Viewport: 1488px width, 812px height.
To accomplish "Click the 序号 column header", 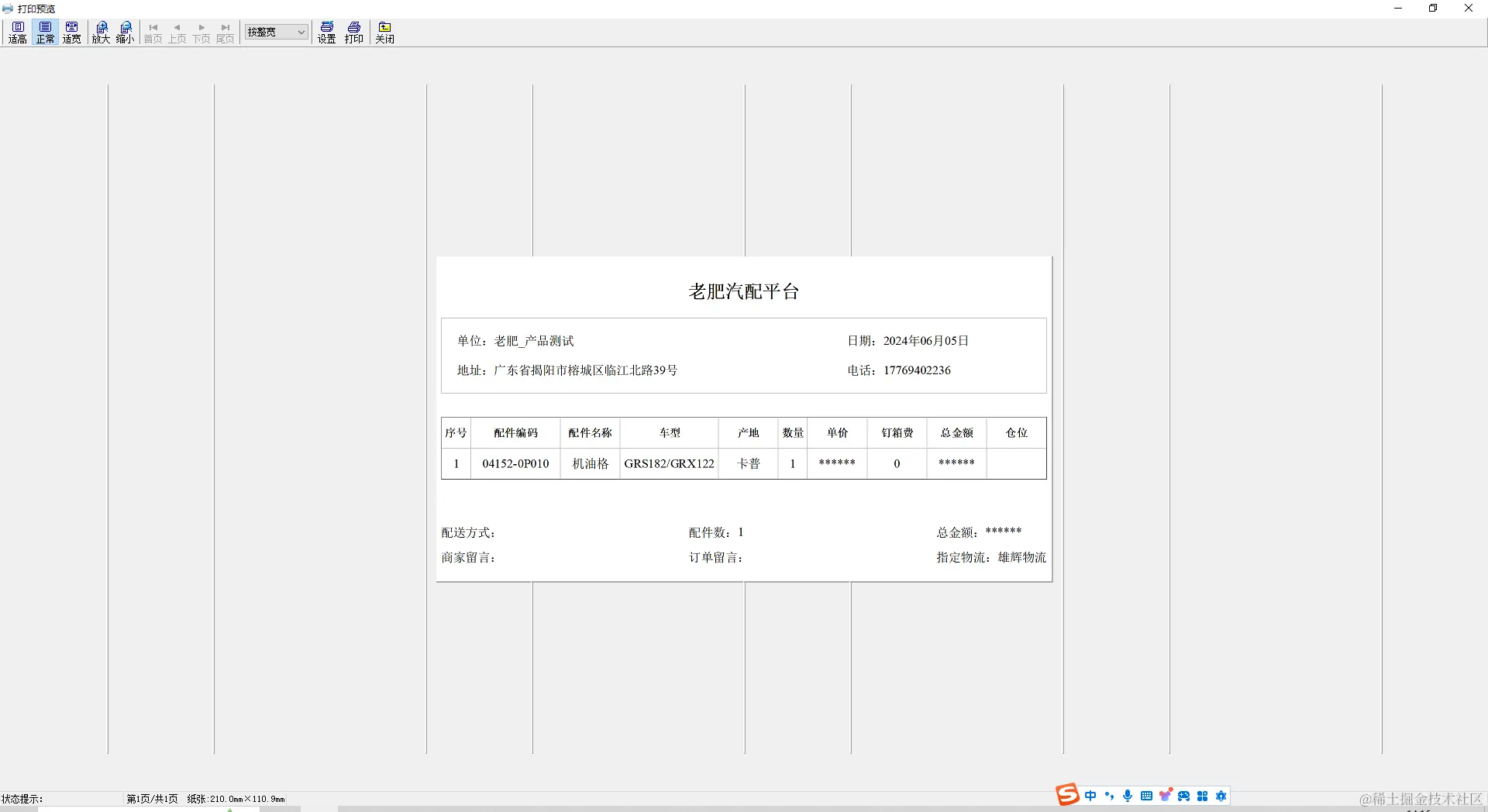I will pyautogui.click(x=456, y=433).
